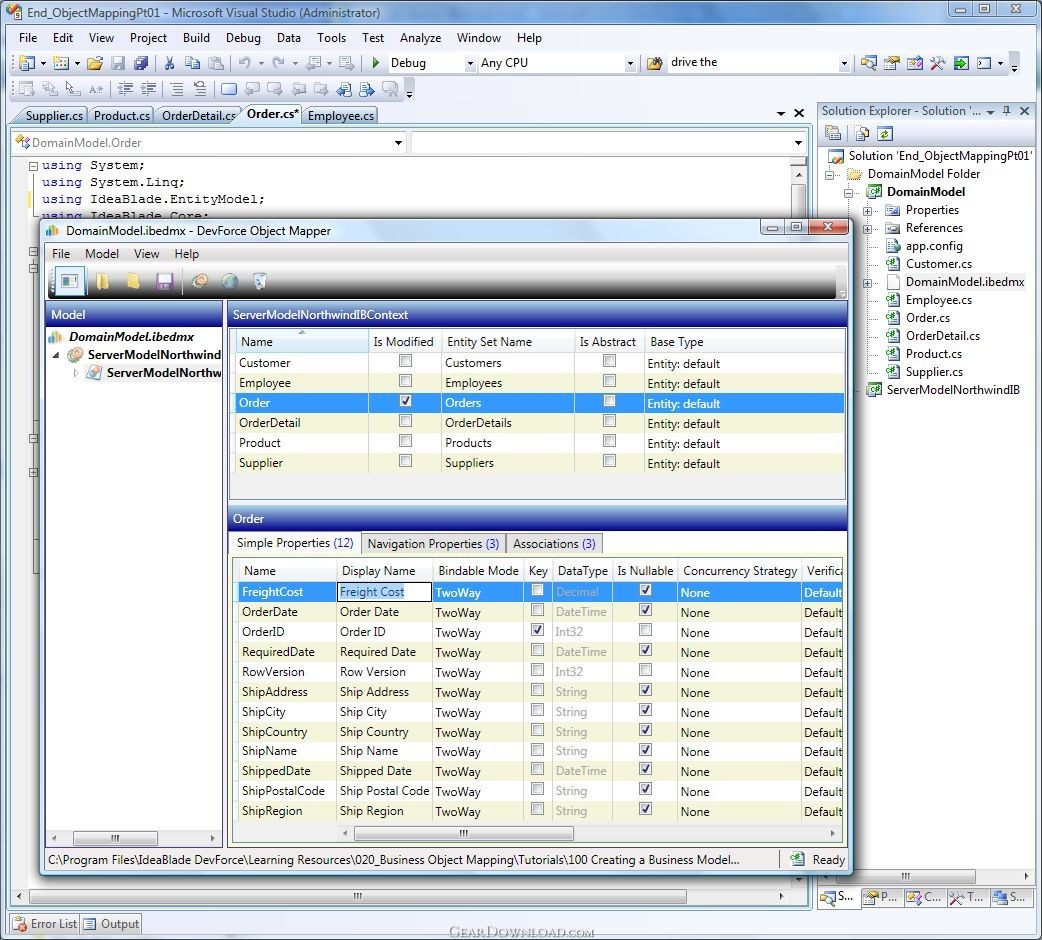Click the Uncomment Lines icon in text editor toolbar

(x=199, y=89)
